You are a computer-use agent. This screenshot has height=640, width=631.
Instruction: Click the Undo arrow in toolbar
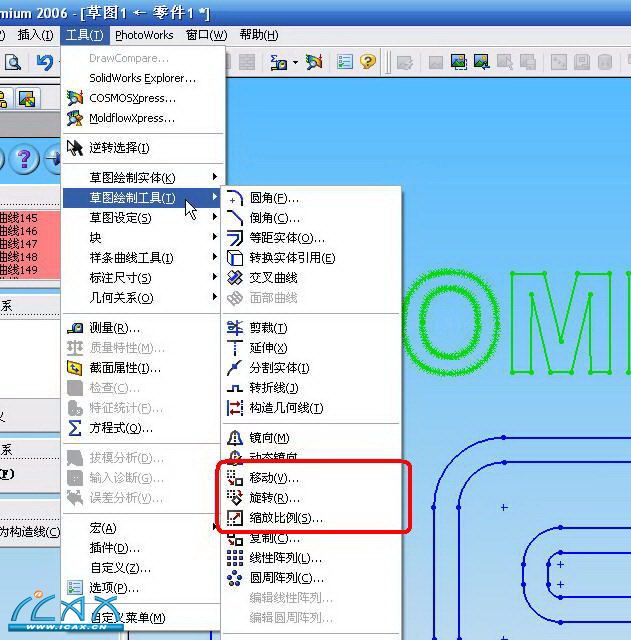(44, 62)
